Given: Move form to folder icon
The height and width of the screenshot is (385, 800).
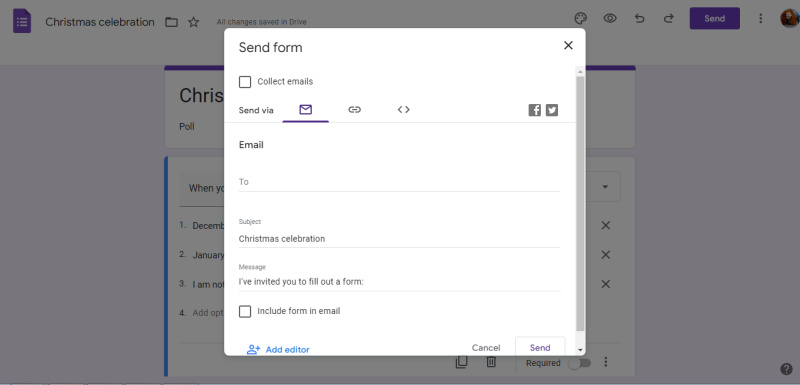Looking at the screenshot, I should [171, 22].
